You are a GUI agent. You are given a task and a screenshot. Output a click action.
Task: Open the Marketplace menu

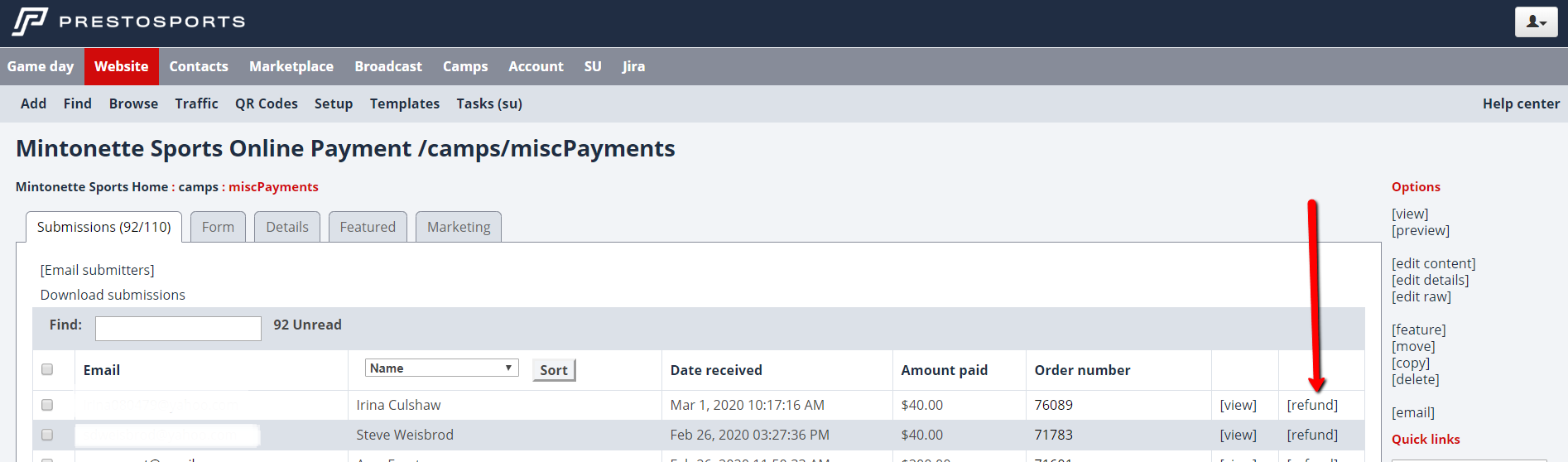tap(291, 66)
